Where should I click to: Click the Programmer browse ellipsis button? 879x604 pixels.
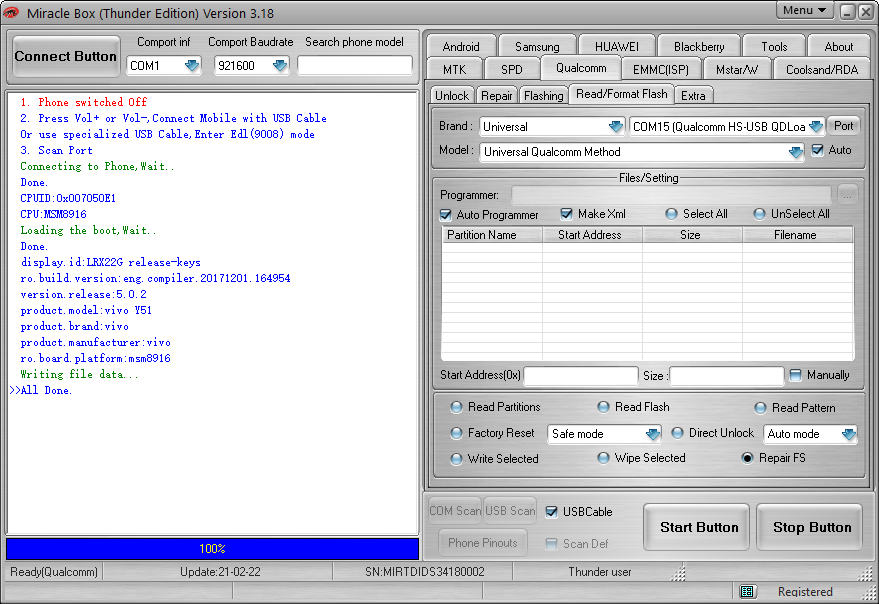click(847, 195)
